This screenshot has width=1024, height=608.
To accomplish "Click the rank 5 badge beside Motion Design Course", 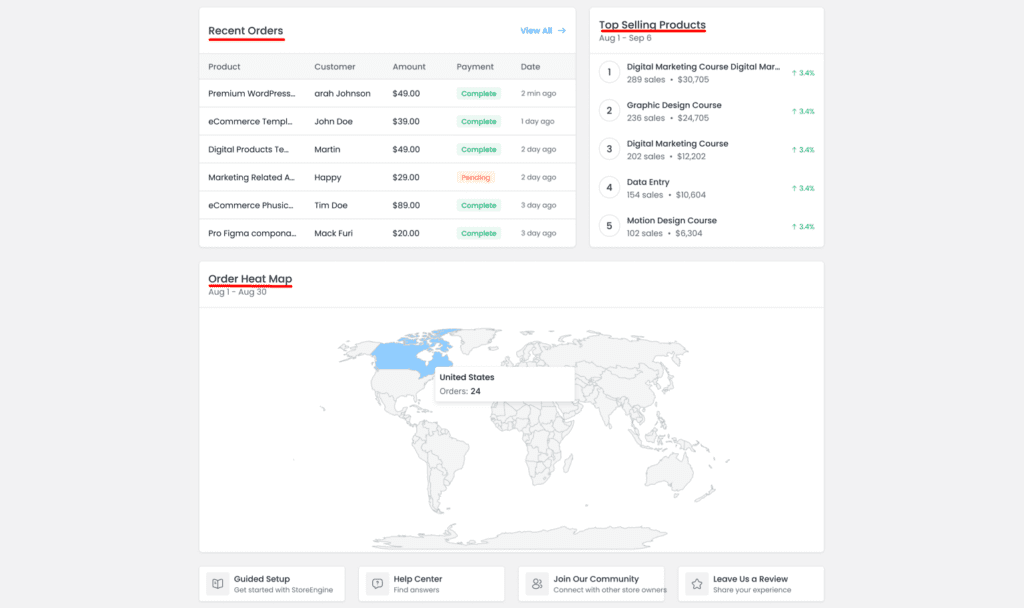I will [x=609, y=226].
